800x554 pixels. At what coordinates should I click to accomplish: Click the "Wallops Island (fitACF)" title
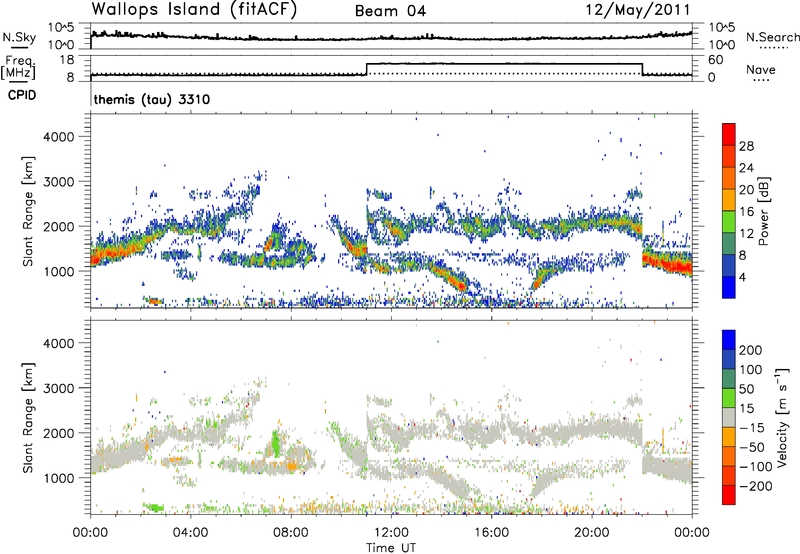click(x=193, y=10)
